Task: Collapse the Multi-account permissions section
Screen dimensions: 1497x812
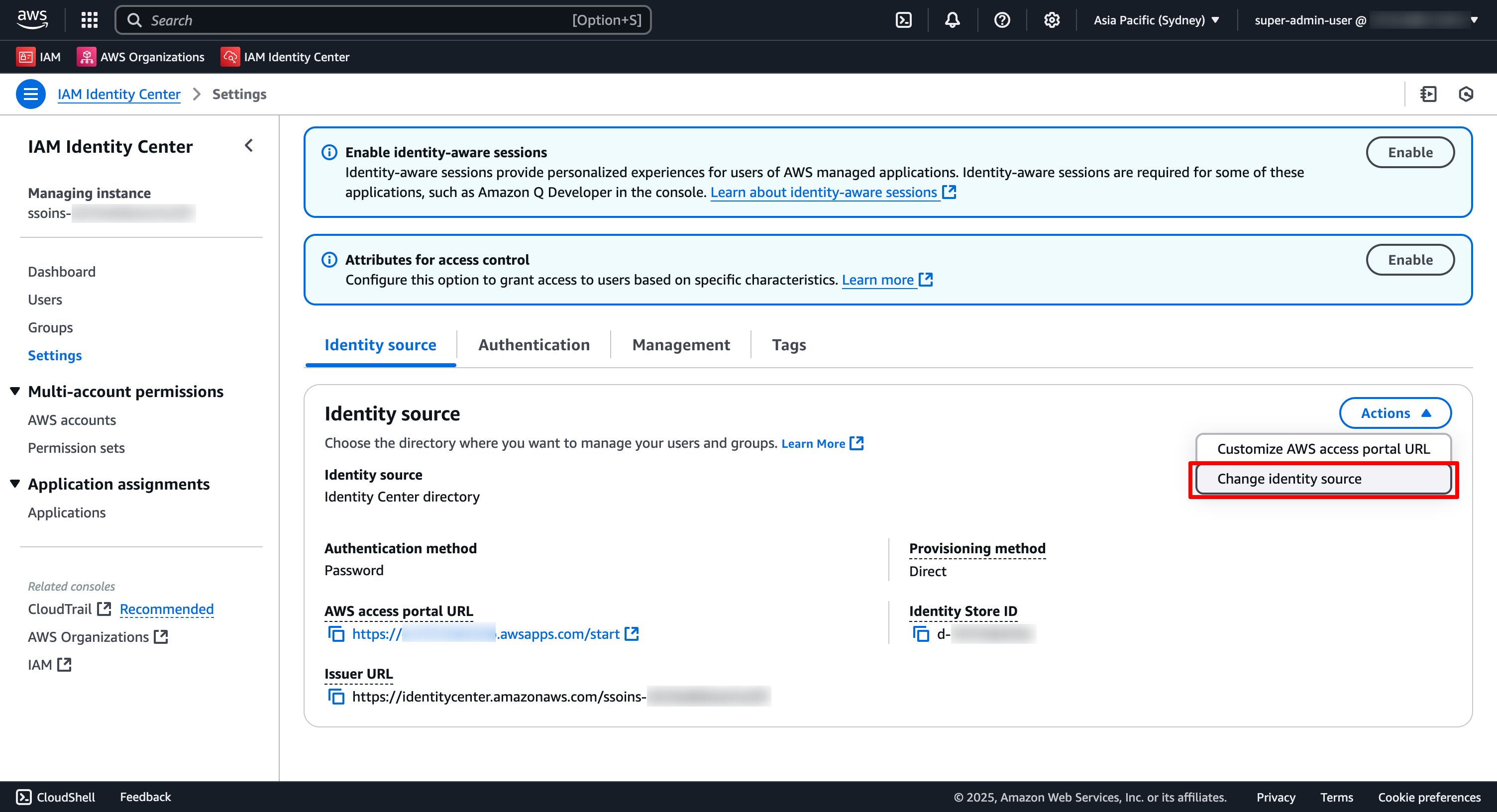Action: (14, 391)
